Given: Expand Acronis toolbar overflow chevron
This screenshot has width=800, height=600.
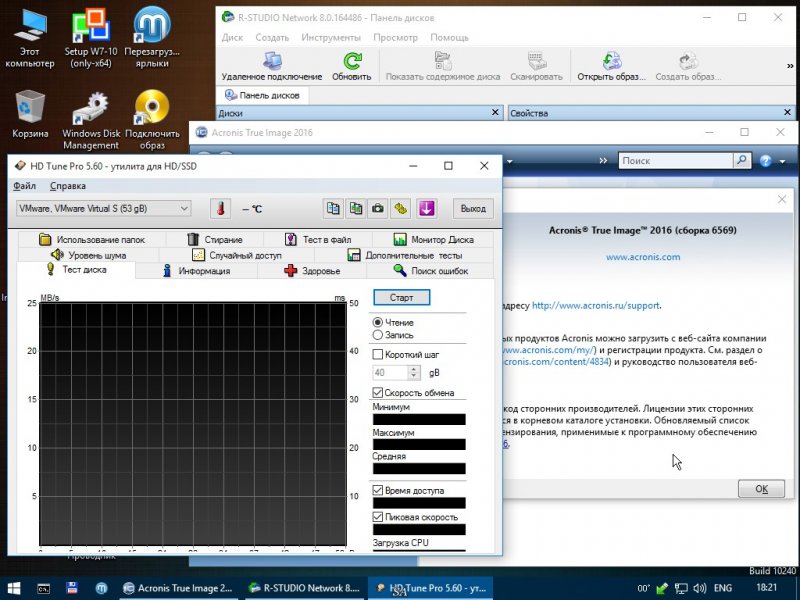Looking at the screenshot, I should (x=604, y=161).
